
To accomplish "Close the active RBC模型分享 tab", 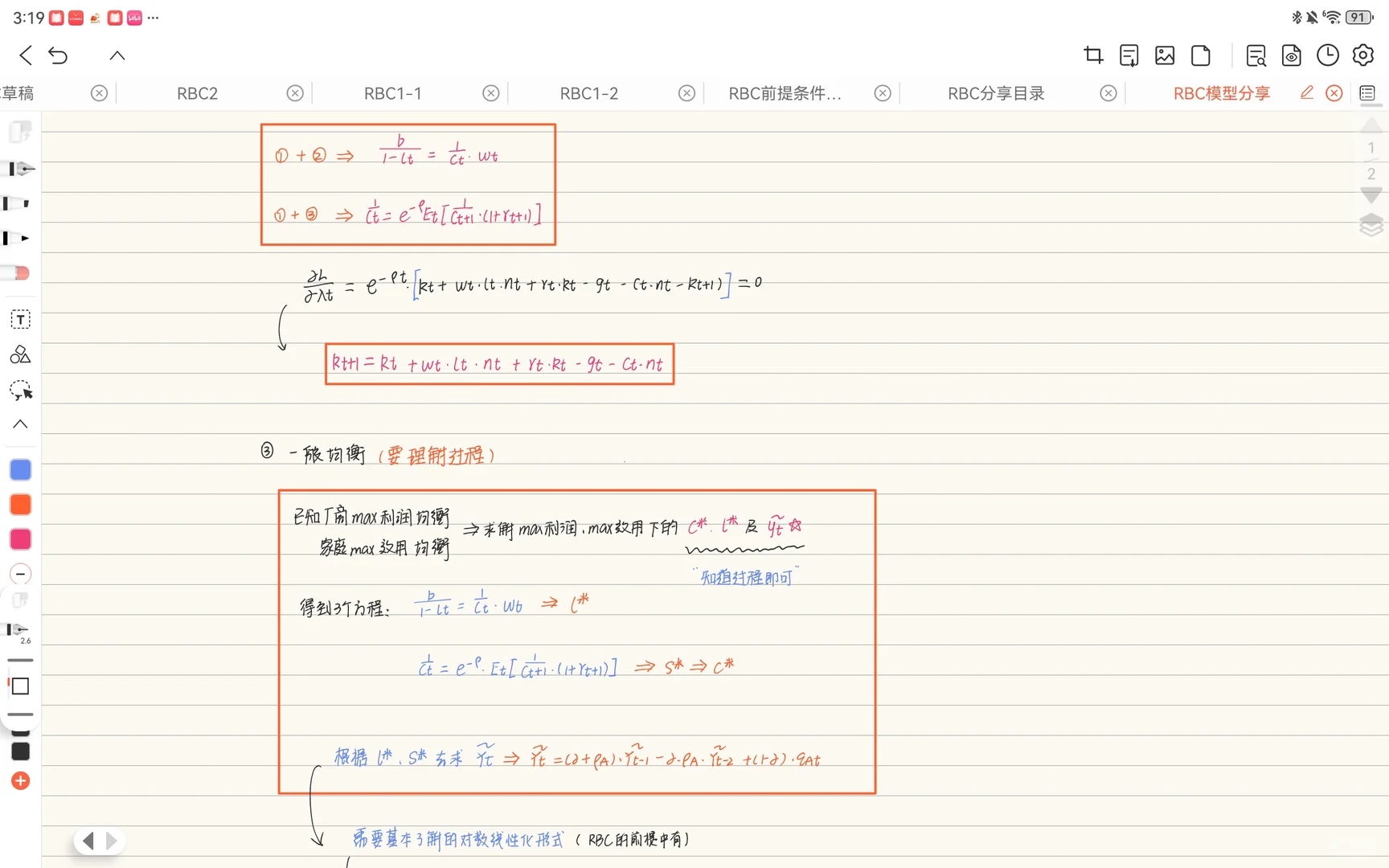I will [x=1334, y=93].
